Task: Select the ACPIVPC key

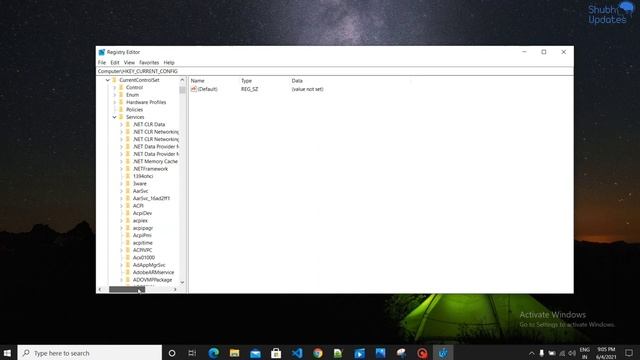Action: click(x=142, y=250)
